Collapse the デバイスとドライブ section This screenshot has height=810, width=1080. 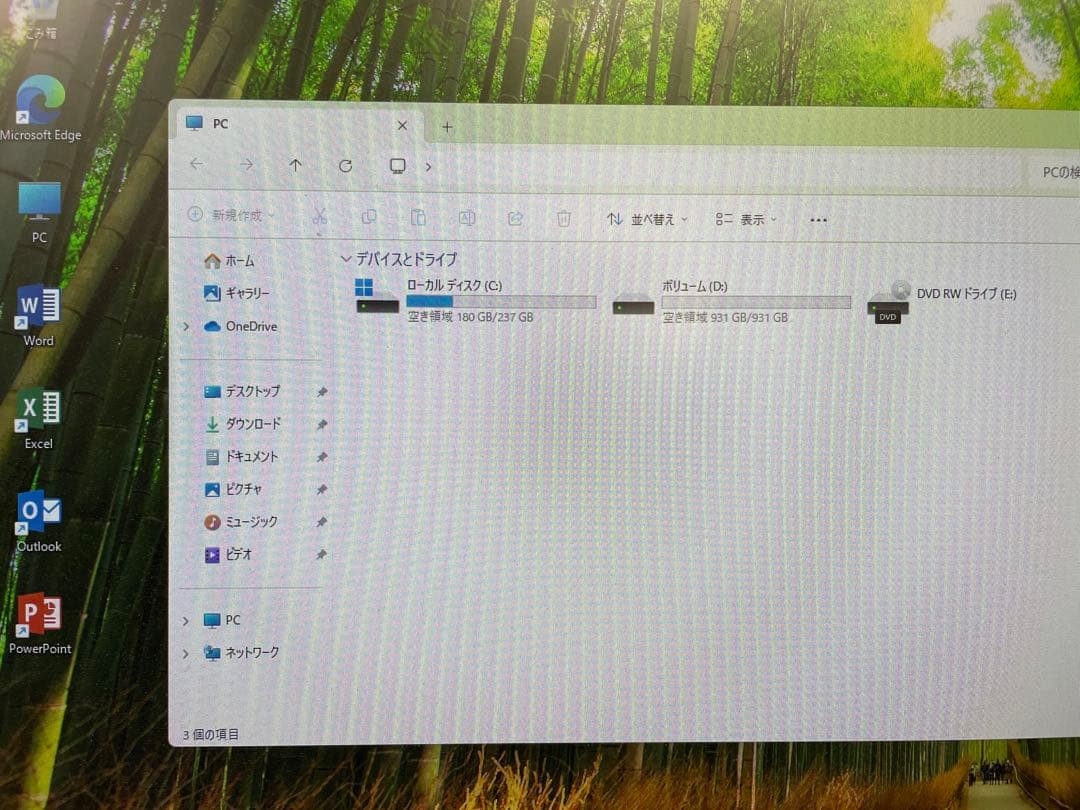point(345,259)
